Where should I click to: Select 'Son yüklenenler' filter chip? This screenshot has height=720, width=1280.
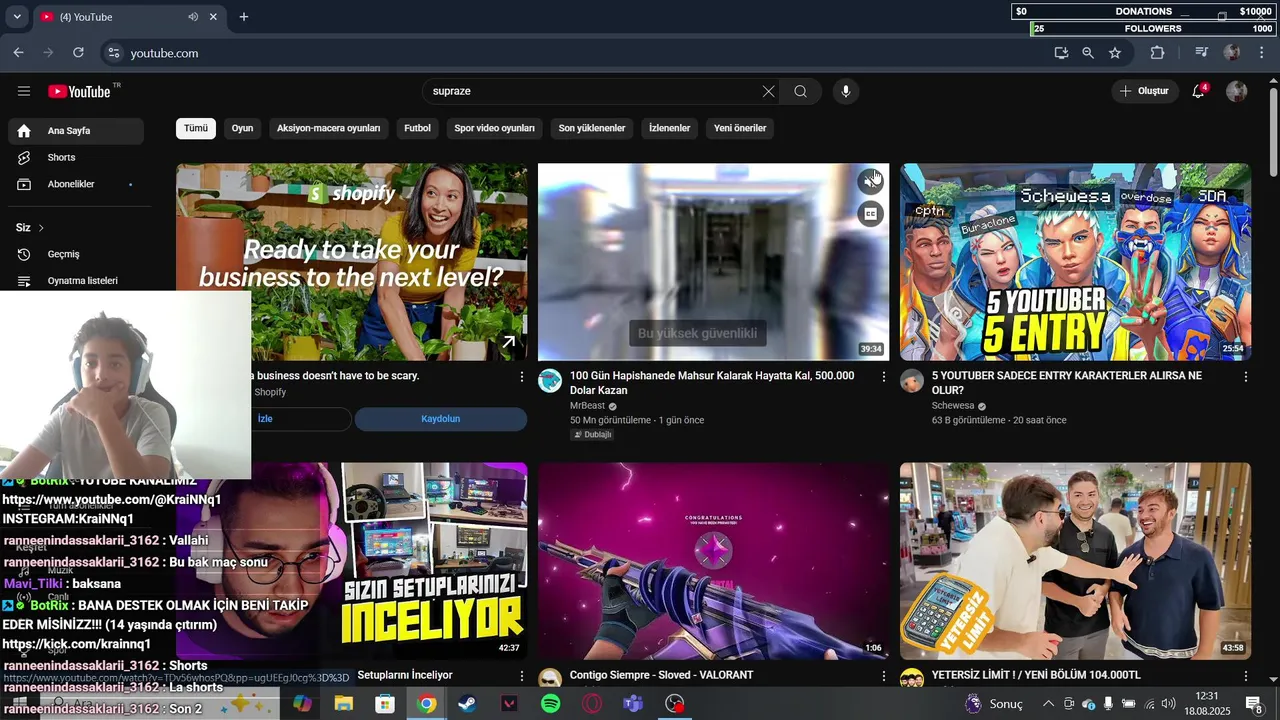(x=592, y=128)
